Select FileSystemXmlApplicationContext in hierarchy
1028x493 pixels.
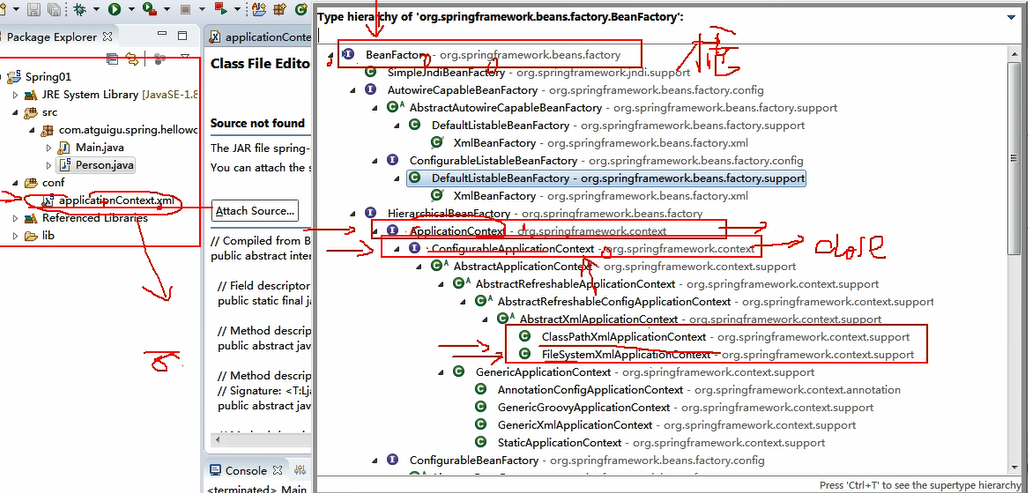coord(626,355)
